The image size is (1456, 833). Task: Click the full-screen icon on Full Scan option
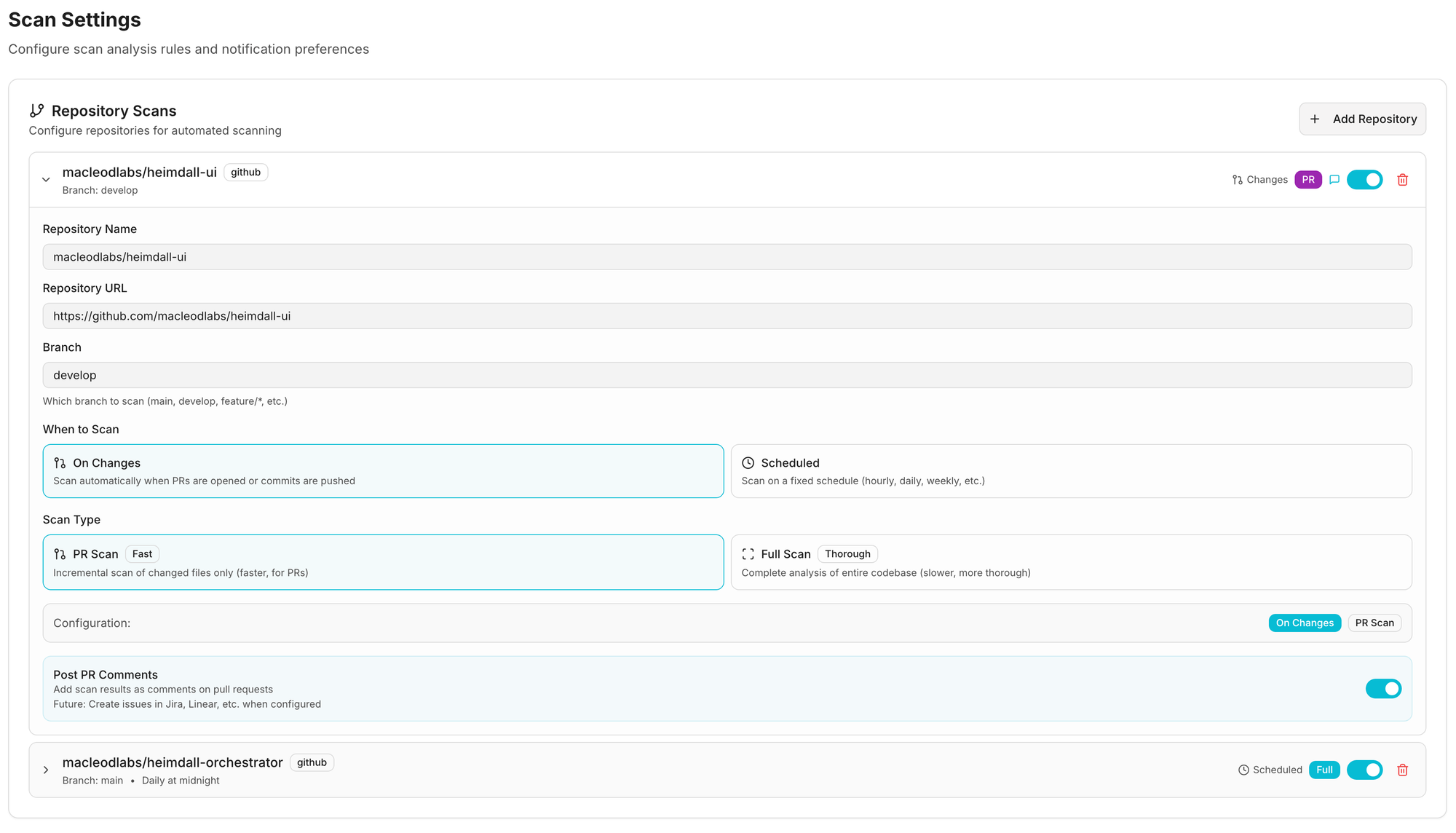(748, 553)
